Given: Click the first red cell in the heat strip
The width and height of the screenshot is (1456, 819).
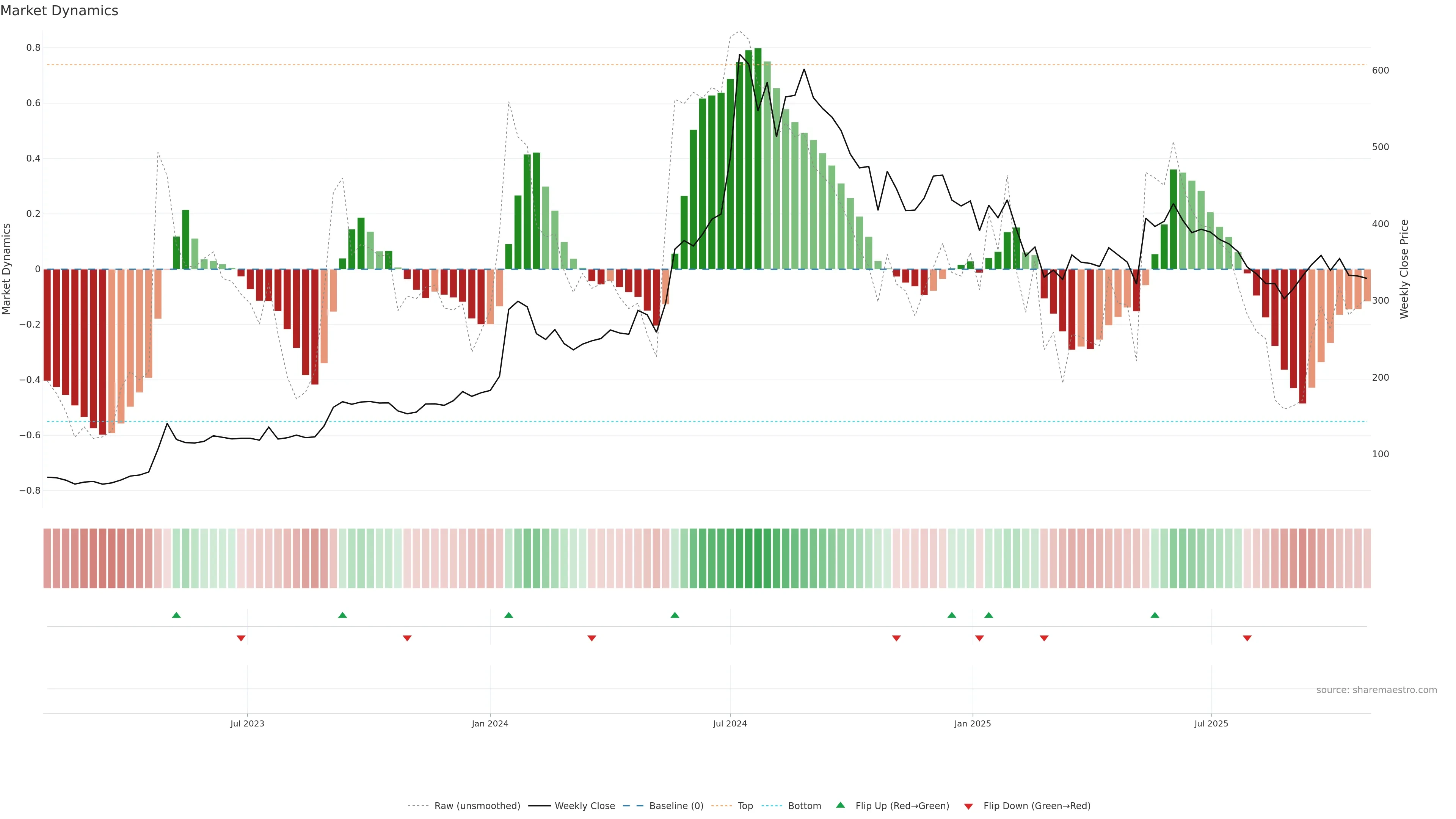Looking at the screenshot, I should point(47,558).
